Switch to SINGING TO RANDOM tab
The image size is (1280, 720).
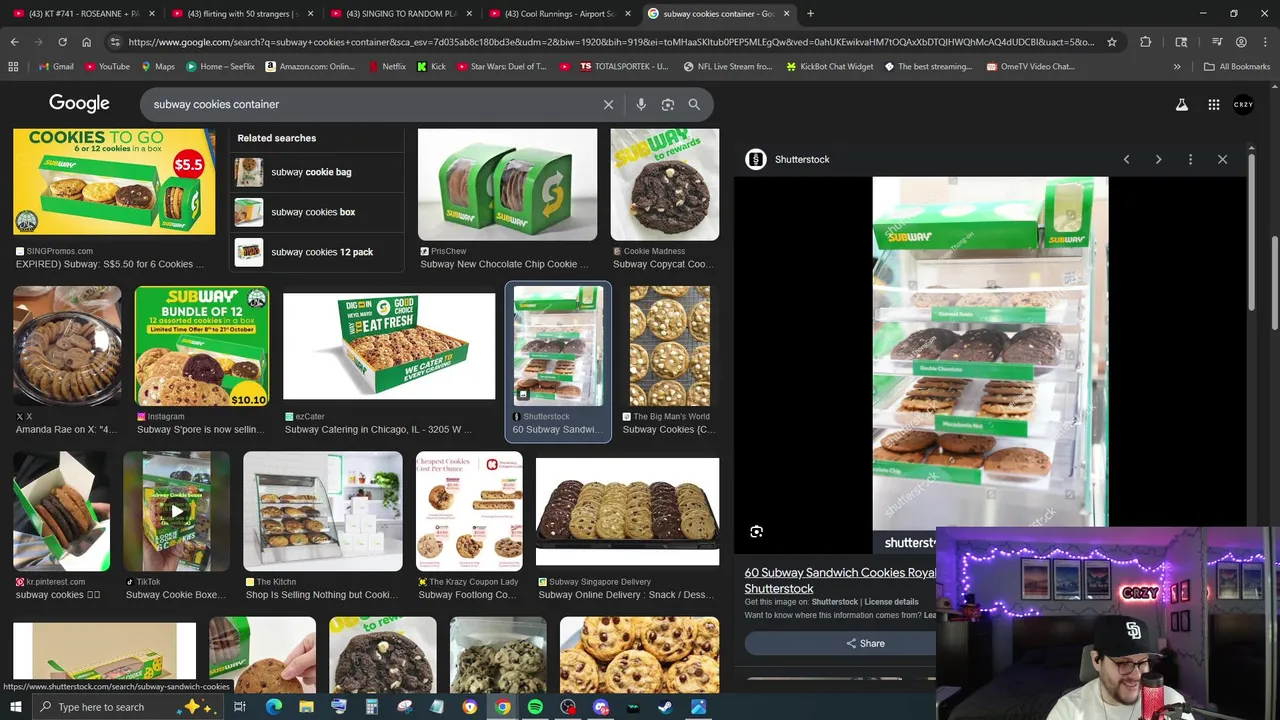(x=398, y=13)
